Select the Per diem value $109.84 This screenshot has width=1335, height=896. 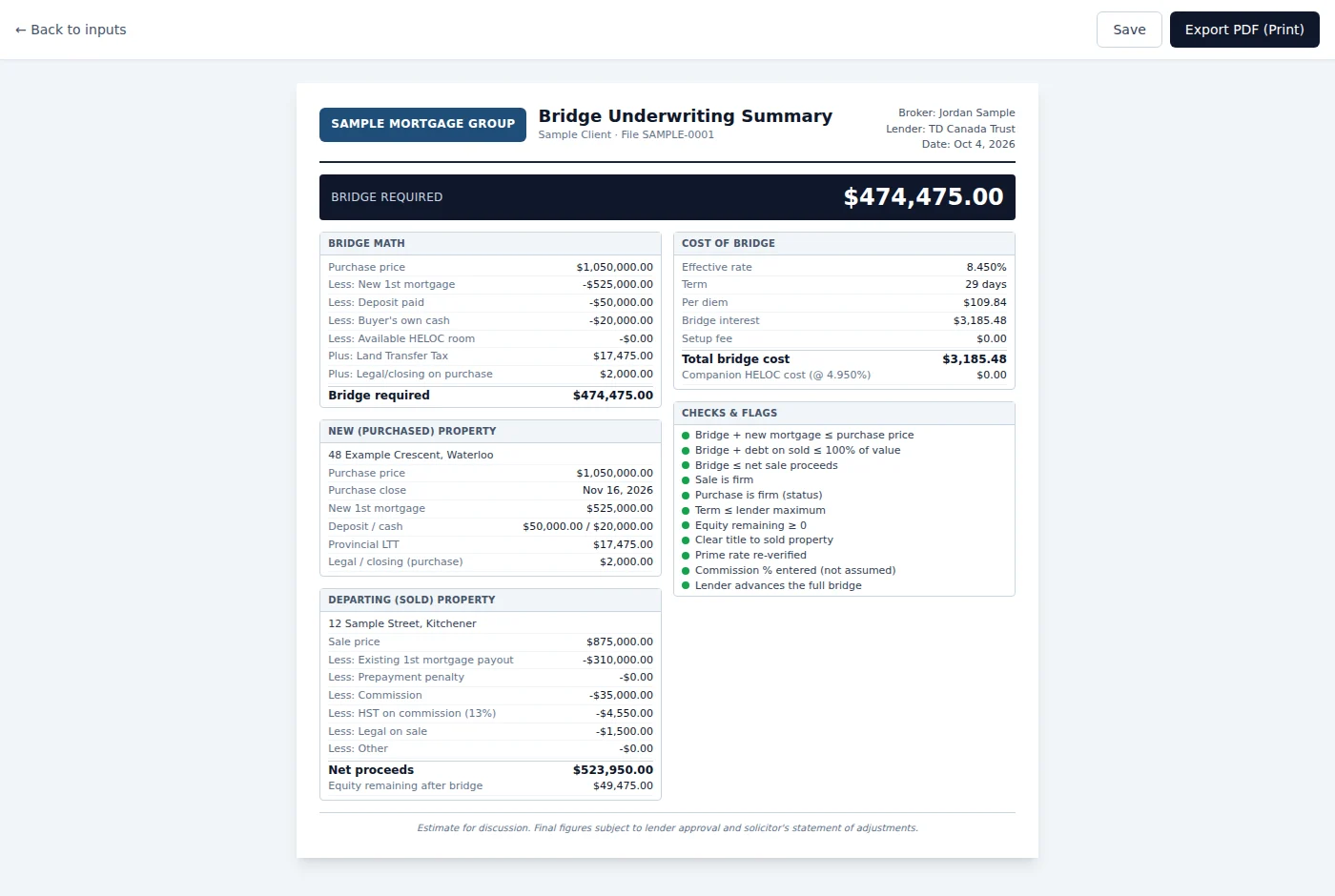[x=984, y=302]
